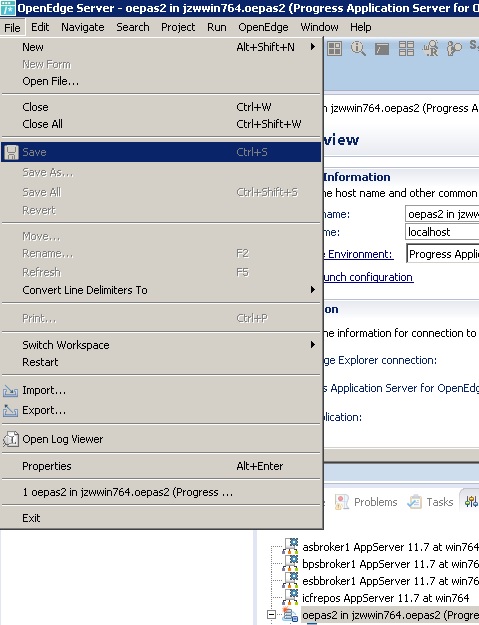Choose Convert Line Delimiters To entry
479x625 pixels.
(x=161, y=290)
